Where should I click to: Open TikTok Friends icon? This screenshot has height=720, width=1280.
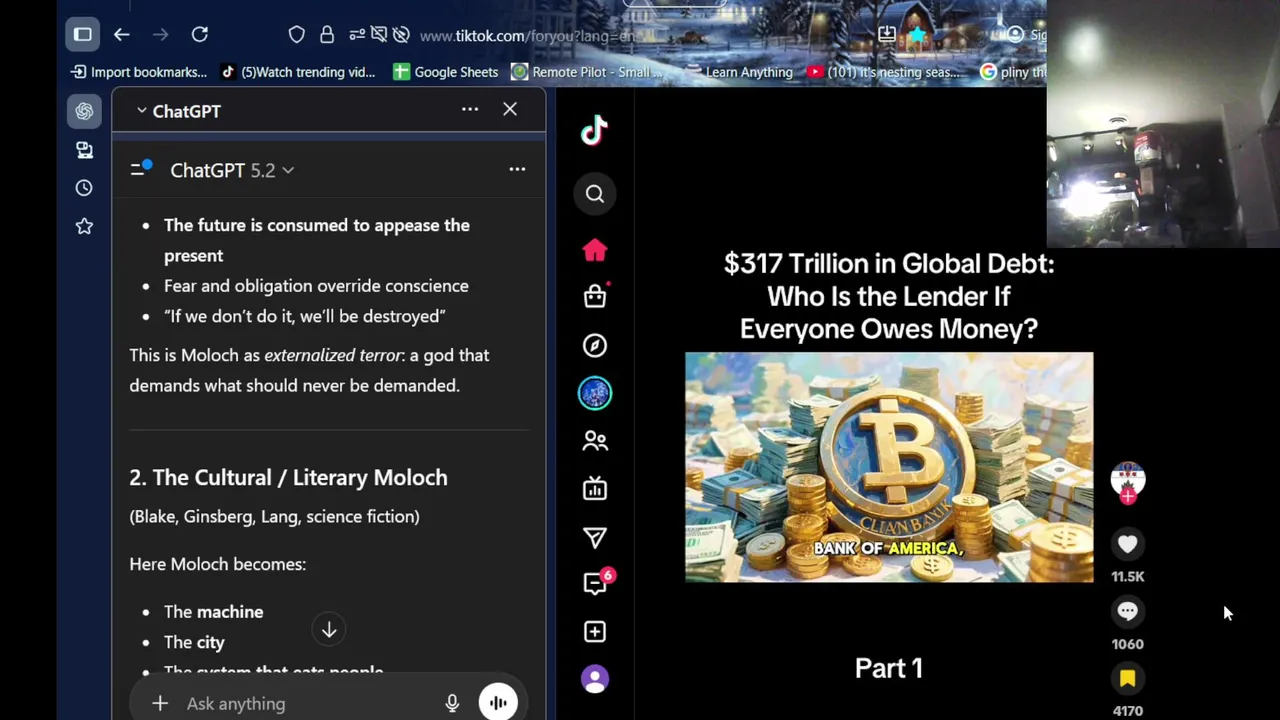[x=595, y=441]
